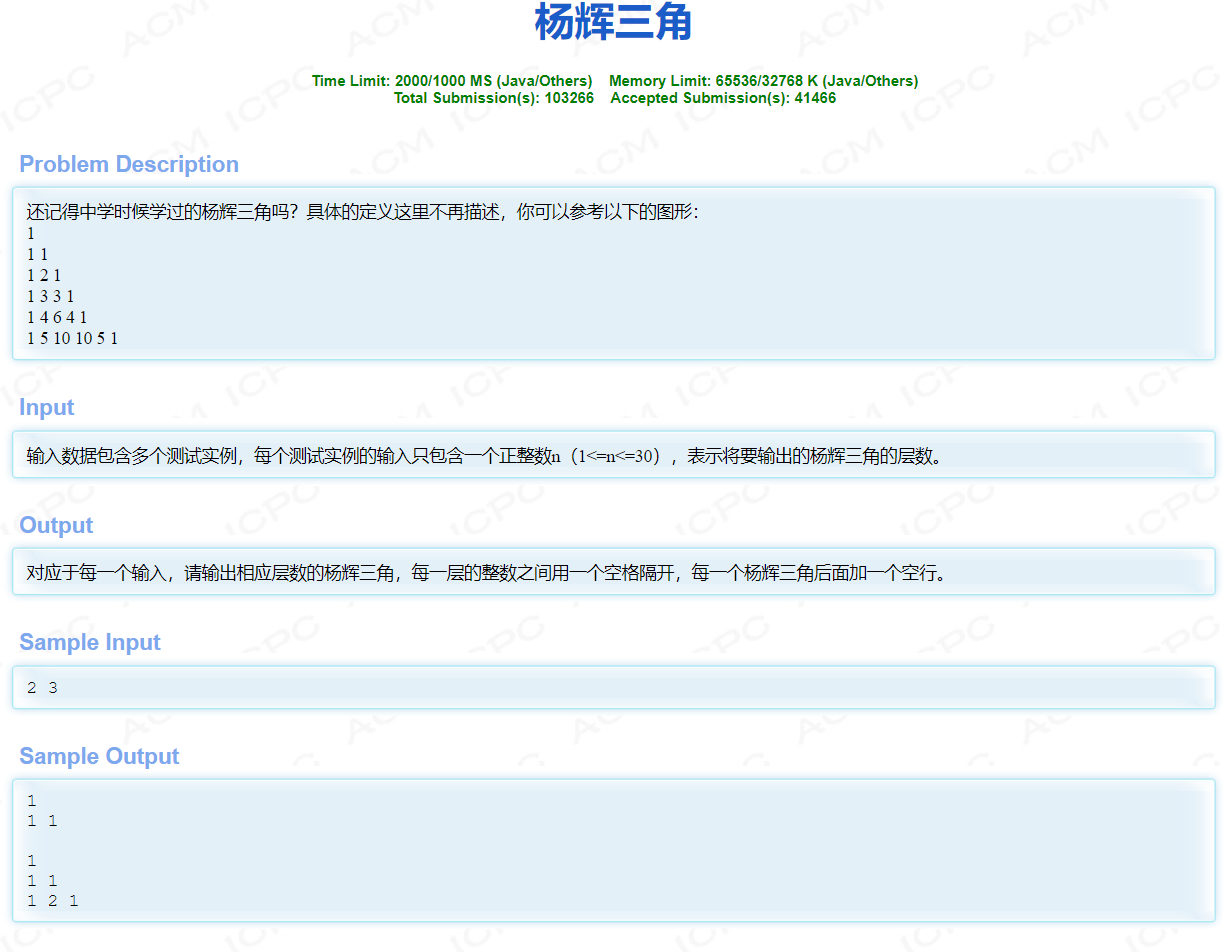Viewport: 1229px width, 952px height.
Task: Click the Total Submission(s) count 103266
Action: click(x=565, y=98)
